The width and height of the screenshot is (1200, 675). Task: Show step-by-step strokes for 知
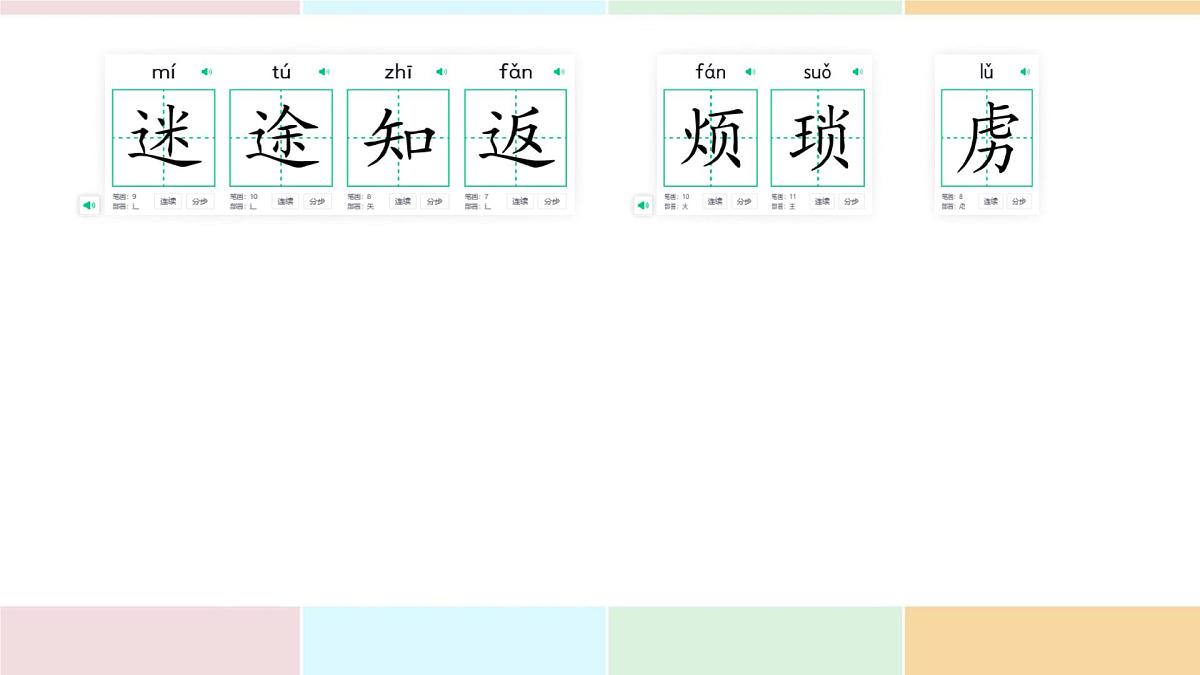coord(433,200)
